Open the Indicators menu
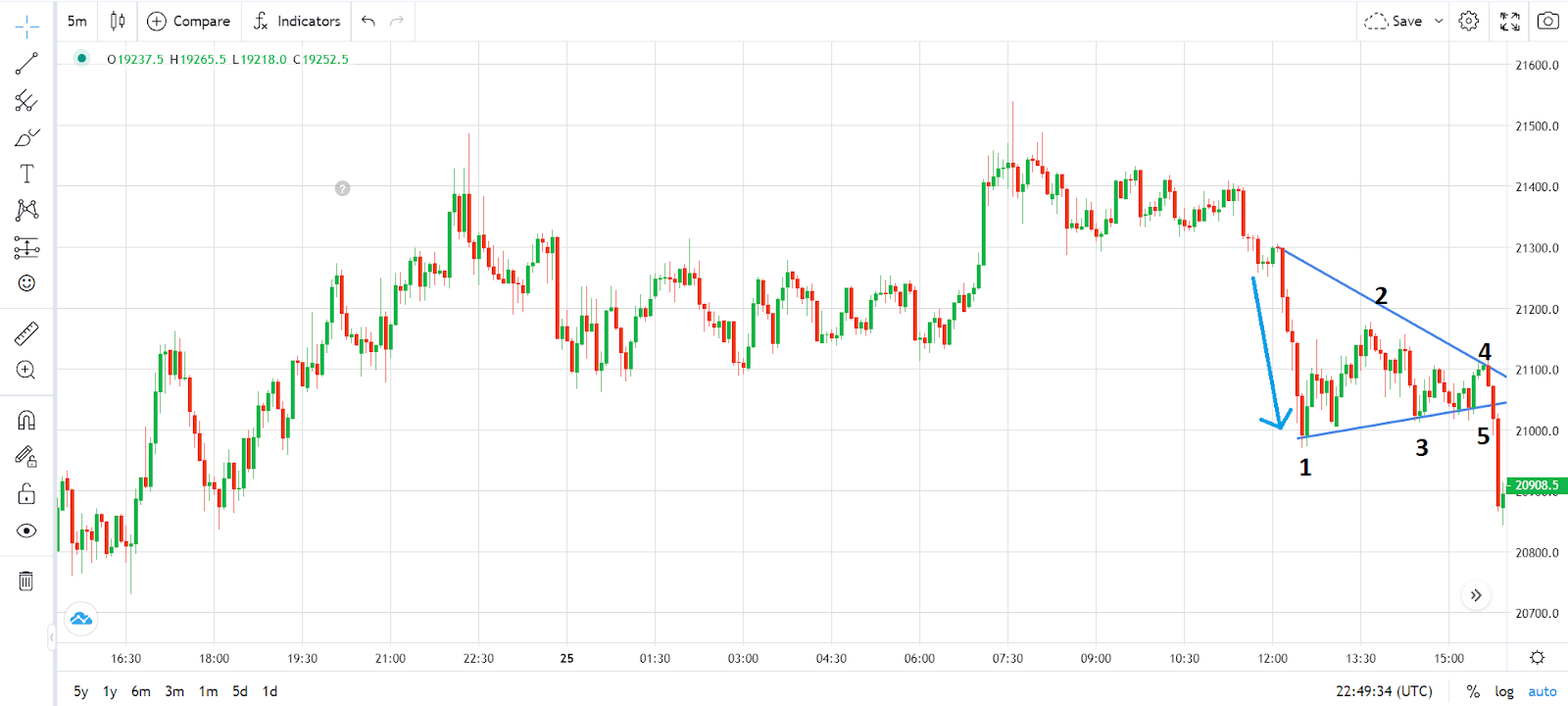The height and width of the screenshot is (706, 1568). point(297,21)
